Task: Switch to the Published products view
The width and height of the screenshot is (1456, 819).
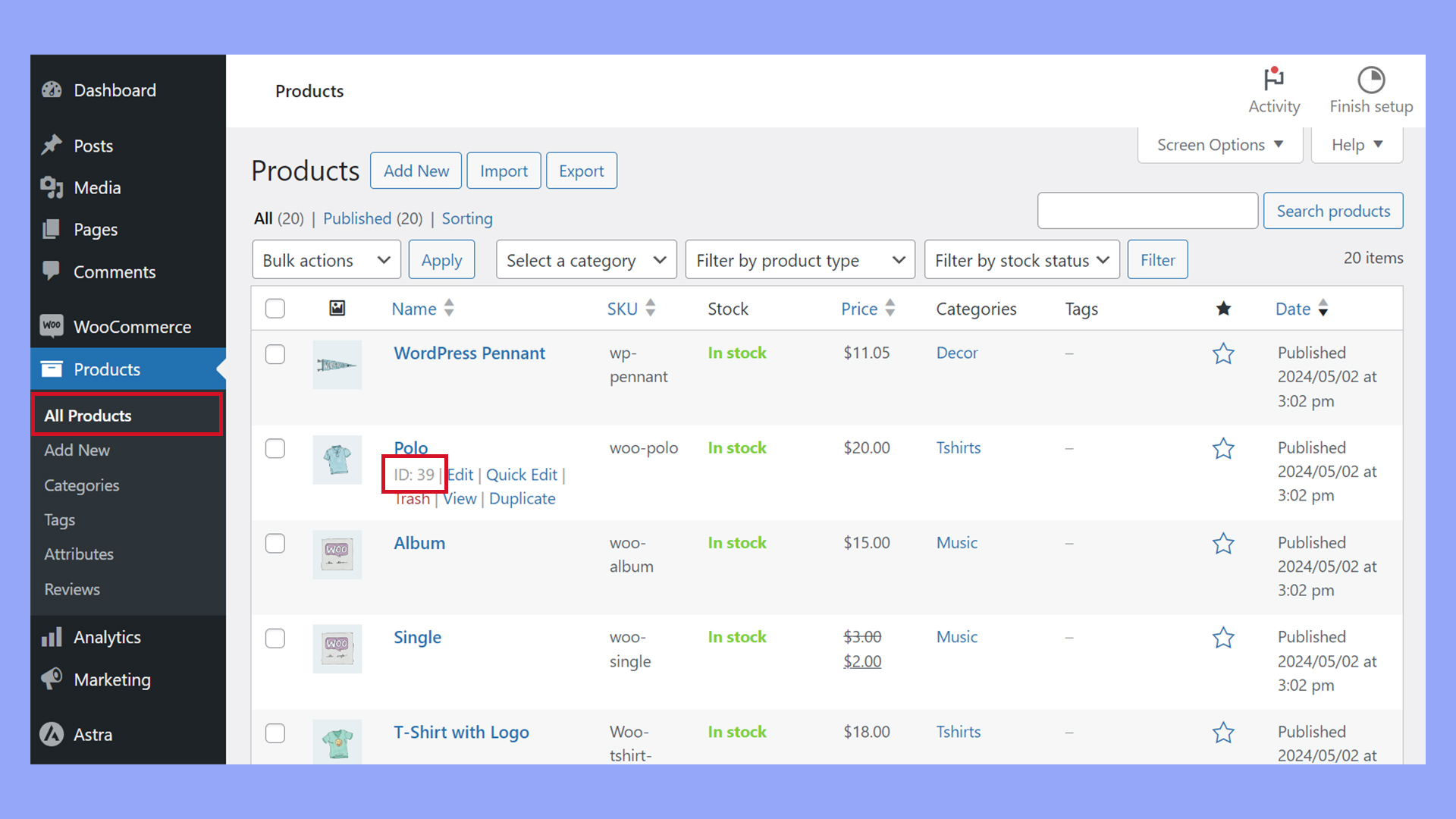Action: [x=356, y=218]
